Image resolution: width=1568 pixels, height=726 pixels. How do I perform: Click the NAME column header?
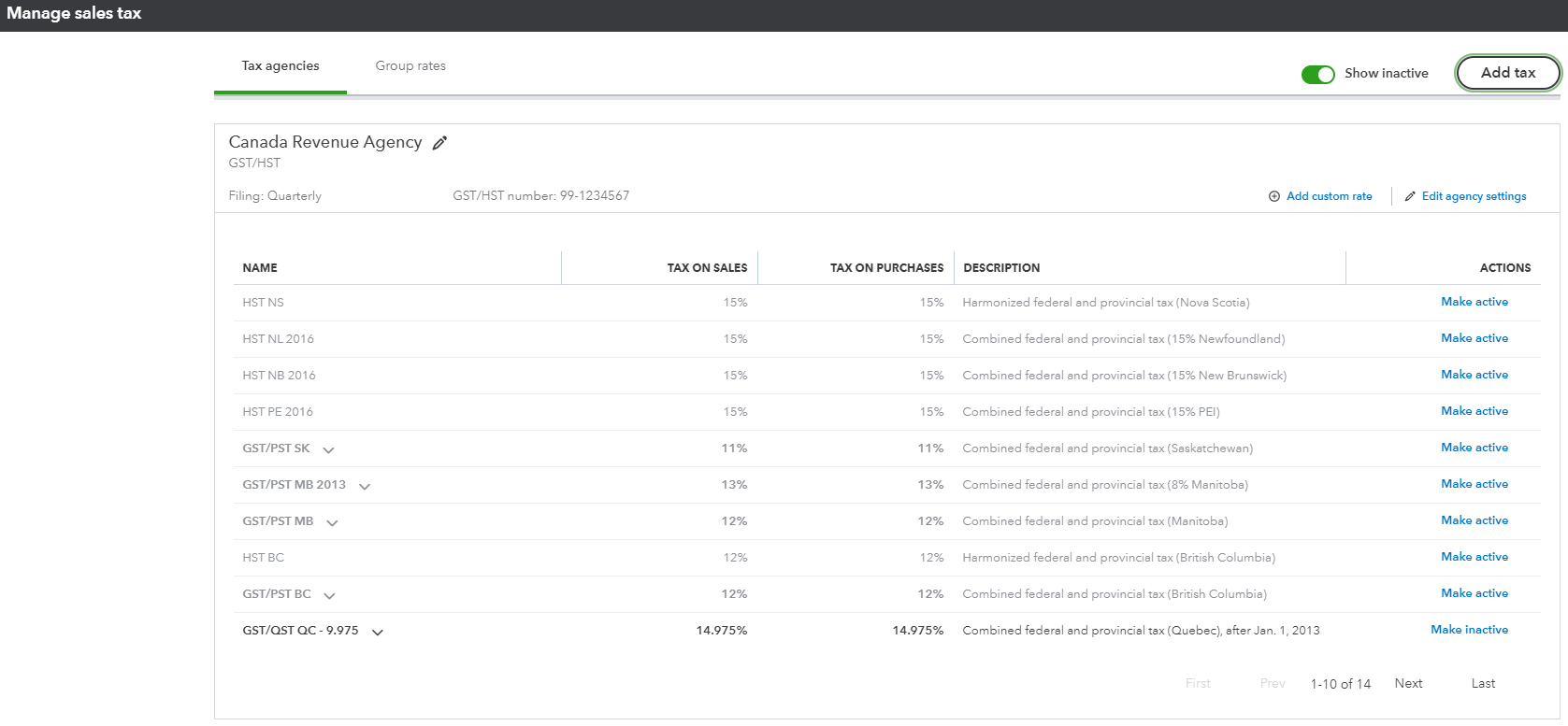coord(260,268)
